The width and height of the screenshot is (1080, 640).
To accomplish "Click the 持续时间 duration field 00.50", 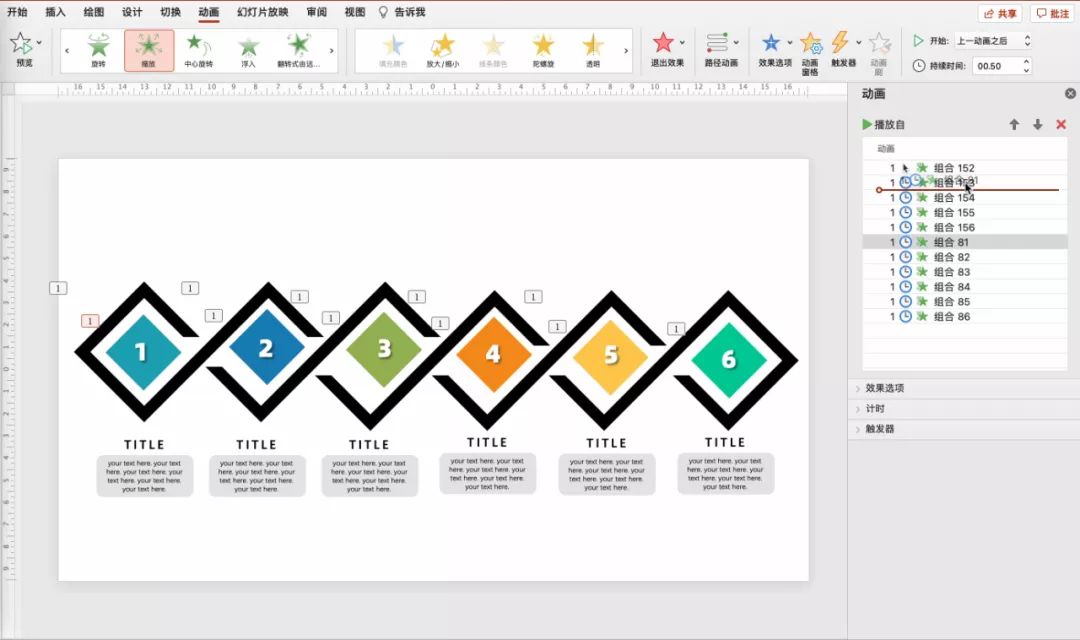I will [997, 66].
